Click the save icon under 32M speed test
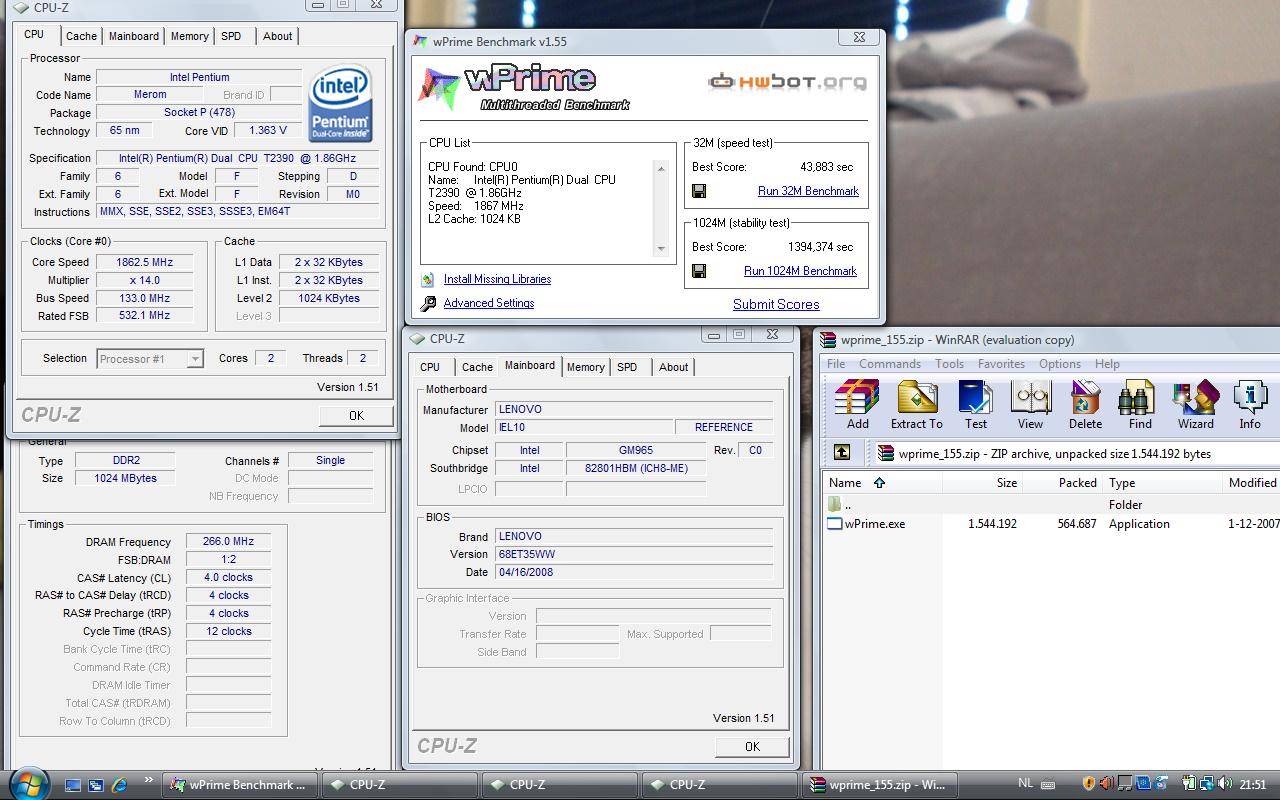This screenshot has width=1280, height=800. [699, 191]
